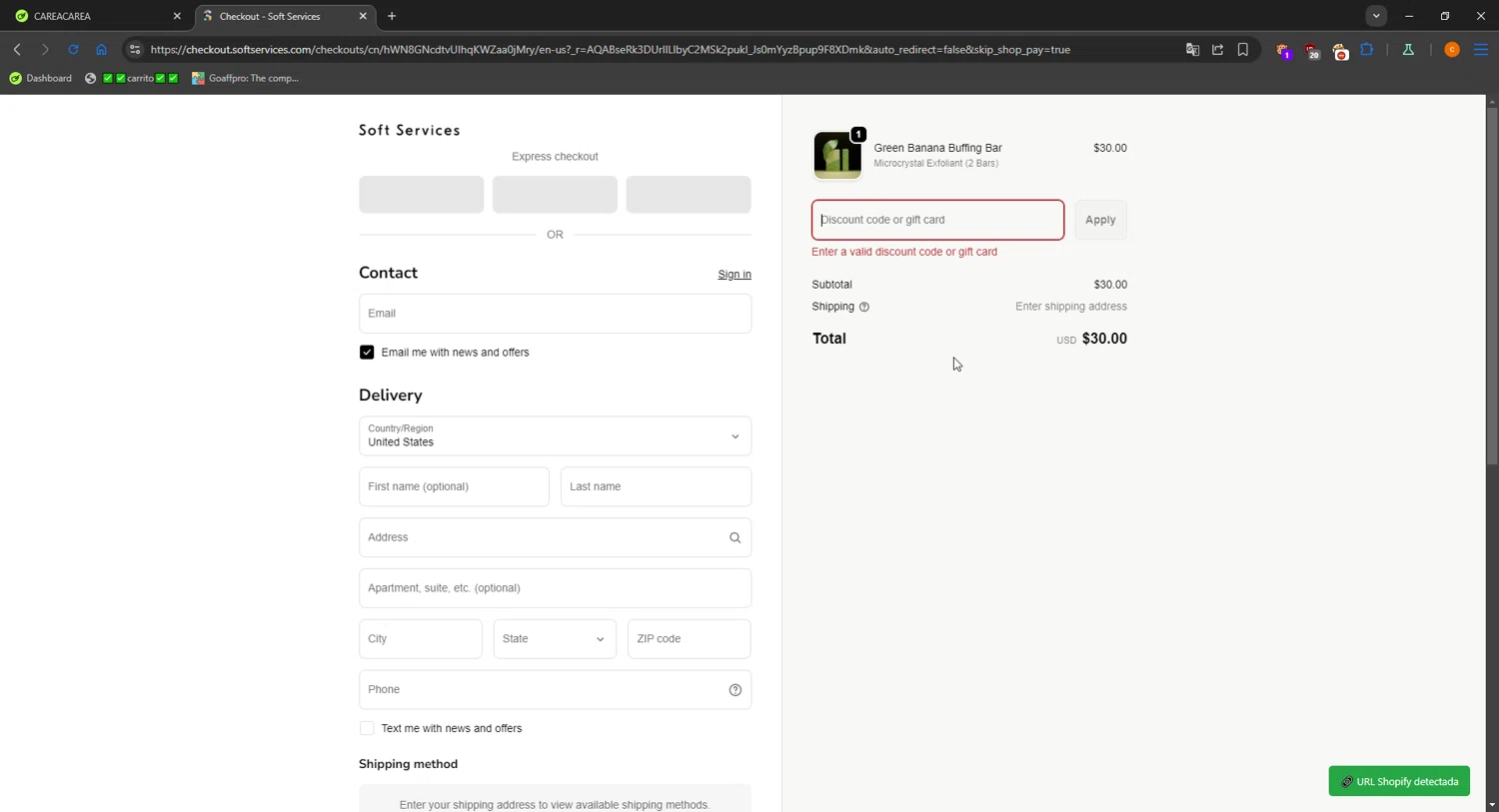Open the orange profile avatar
This screenshot has height=812, width=1499.
click(x=1452, y=49)
